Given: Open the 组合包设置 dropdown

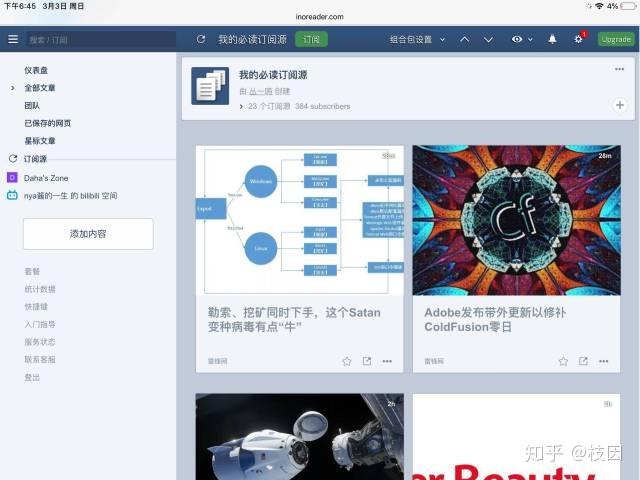Looking at the screenshot, I should coord(417,40).
